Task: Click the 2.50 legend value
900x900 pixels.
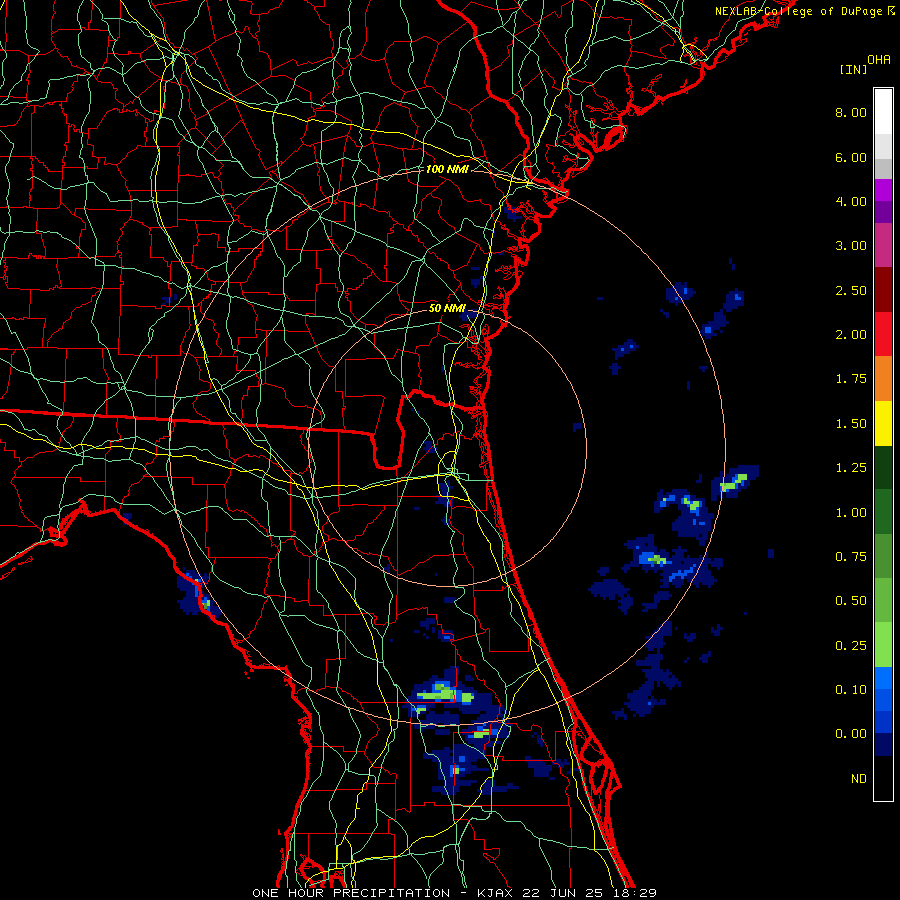Action: click(x=851, y=290)
